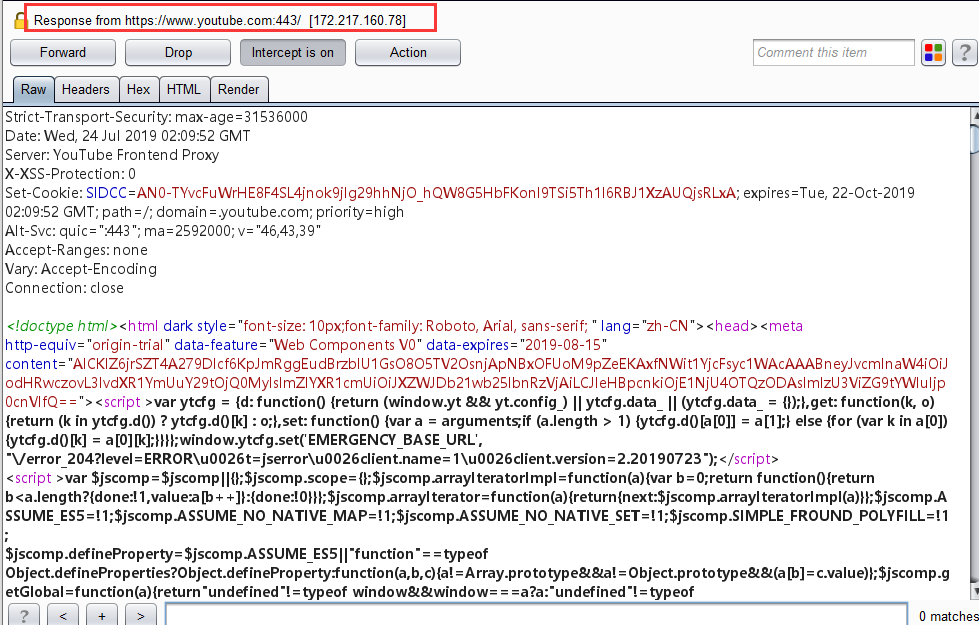Click the 'EMERGENCY_BASE_URL' string
979x625 pixels.
392,440
